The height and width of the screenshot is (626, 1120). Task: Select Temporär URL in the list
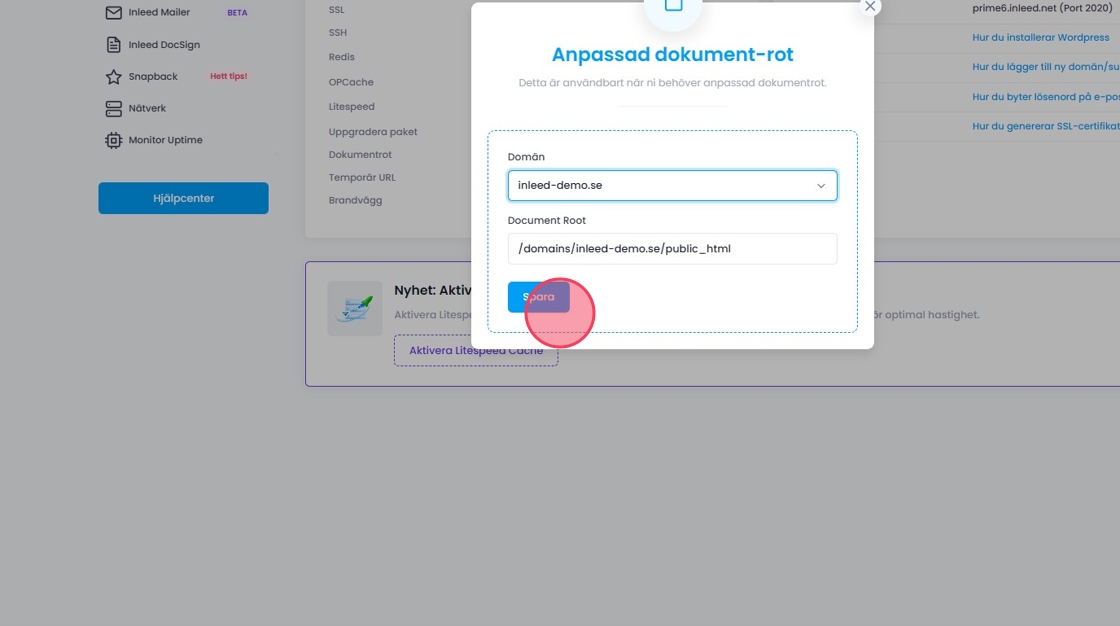(362, 177)
